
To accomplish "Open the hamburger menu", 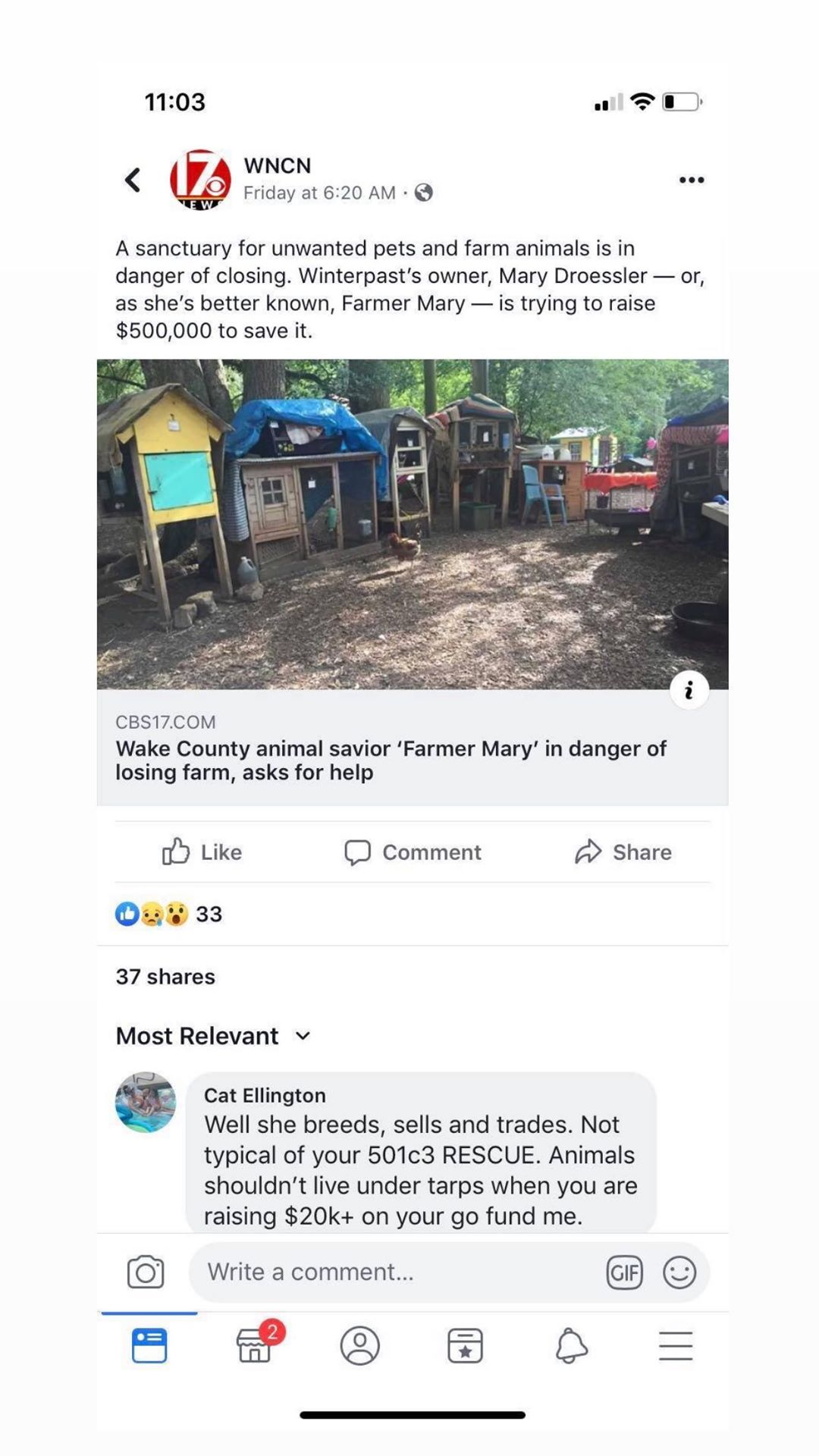I will pyautogui.click(x=675, y=1346).
